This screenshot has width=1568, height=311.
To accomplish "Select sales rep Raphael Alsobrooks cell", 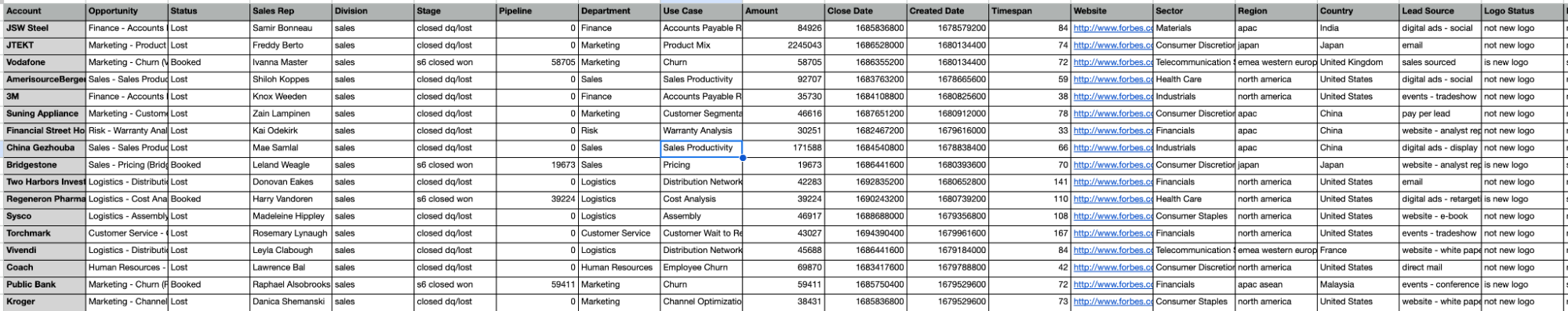I will point(291,284).
